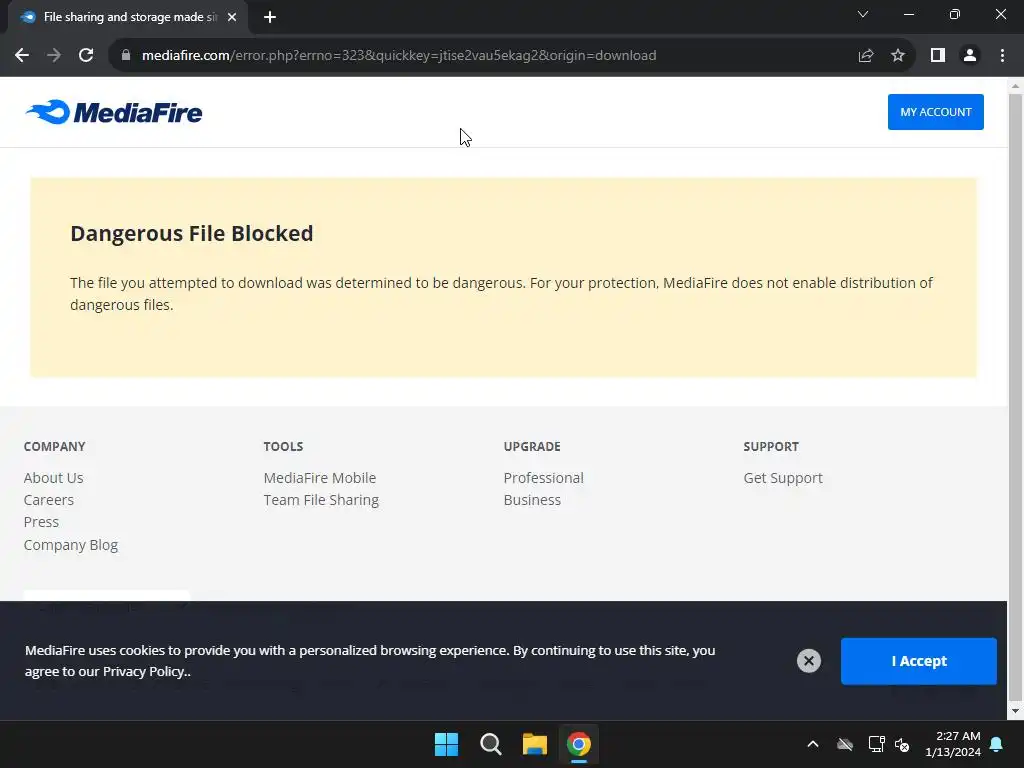This screenshot has width=1024, height=768.
Task: Open the network tray icon
Action: pos(876,744)
